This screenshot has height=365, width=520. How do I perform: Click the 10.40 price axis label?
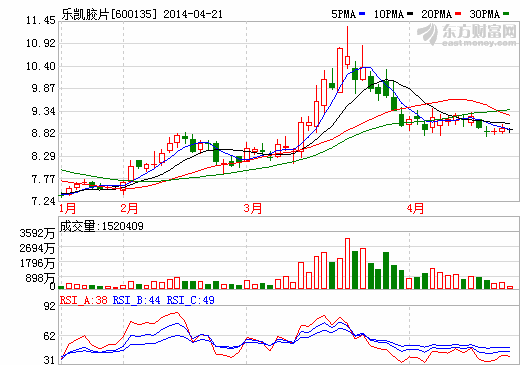coord(41,66)
